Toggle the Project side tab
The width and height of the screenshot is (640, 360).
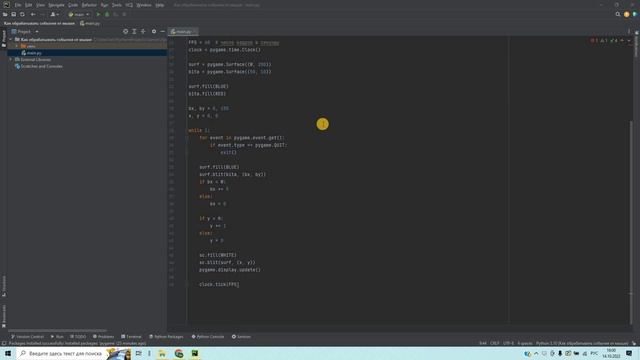point(4,38)
